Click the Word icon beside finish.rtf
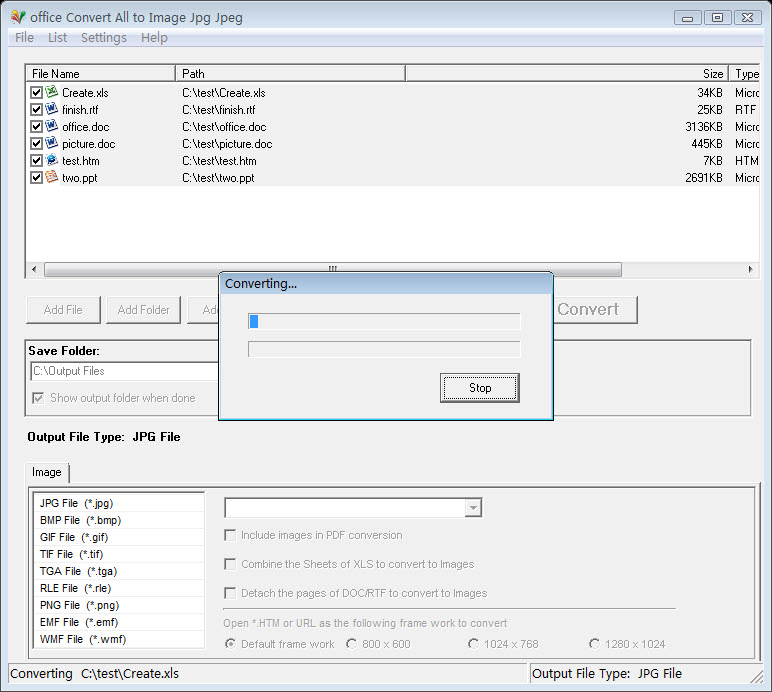772x692 pixels. pyautogui.click(x=52, y=109)
